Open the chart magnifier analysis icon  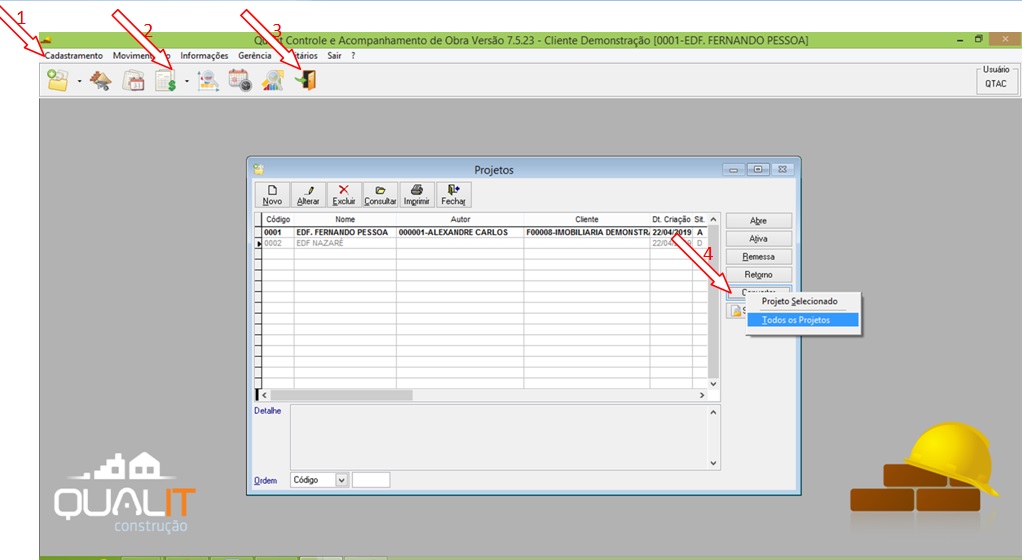[208, 81]
